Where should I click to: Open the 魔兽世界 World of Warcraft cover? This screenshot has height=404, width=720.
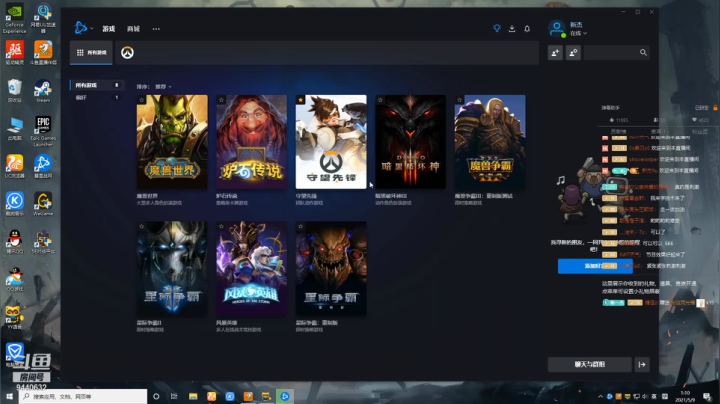pyautogui.click(x=172, y=142)
